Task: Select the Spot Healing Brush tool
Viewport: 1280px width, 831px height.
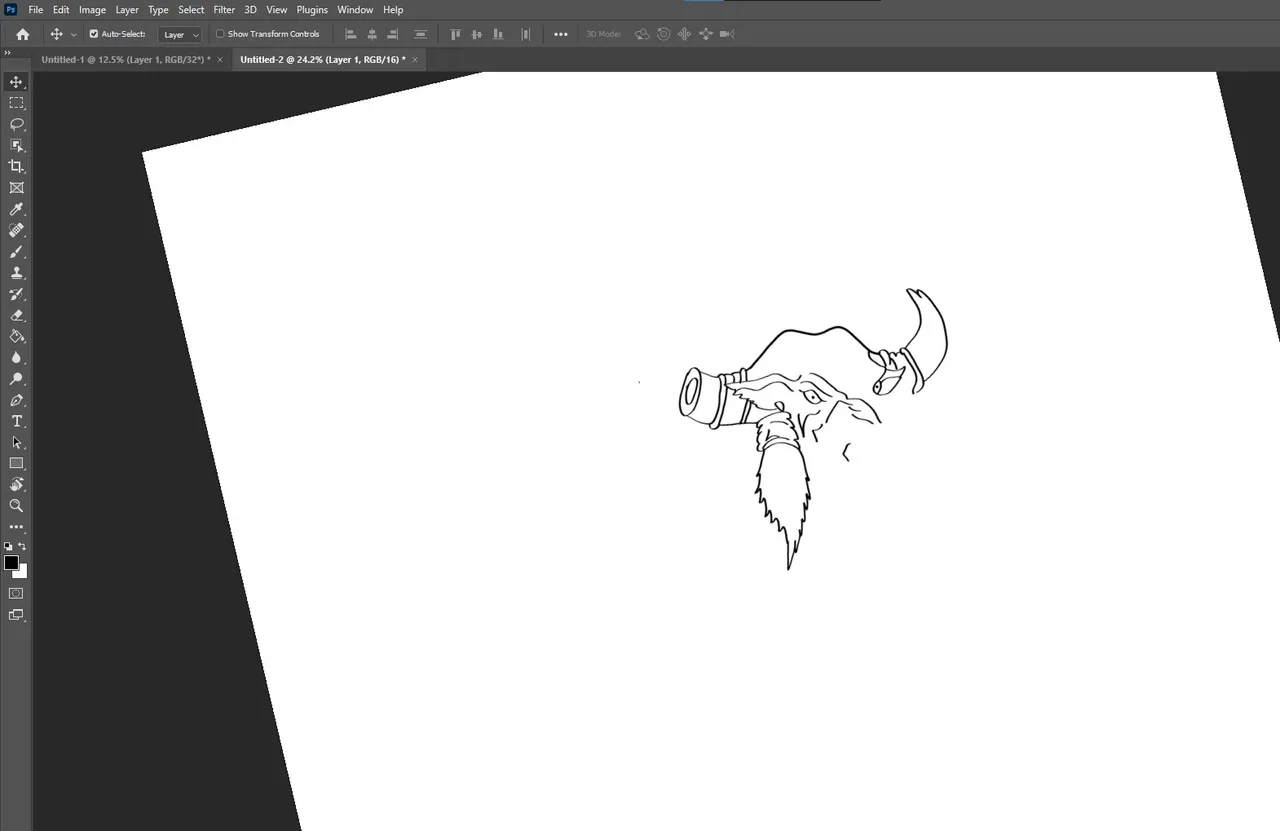Action: tap(16, 230)
